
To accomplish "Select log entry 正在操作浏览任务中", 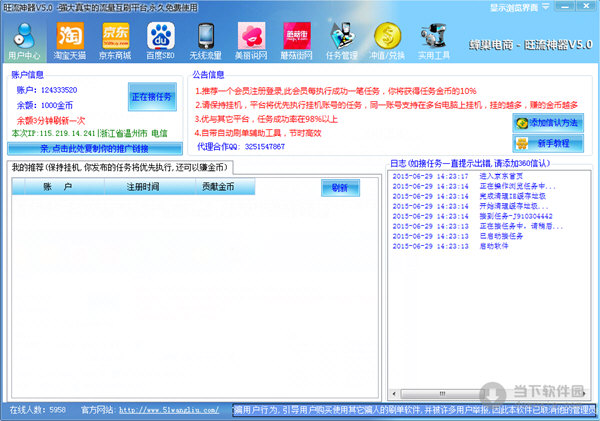I will click(474, 186).
